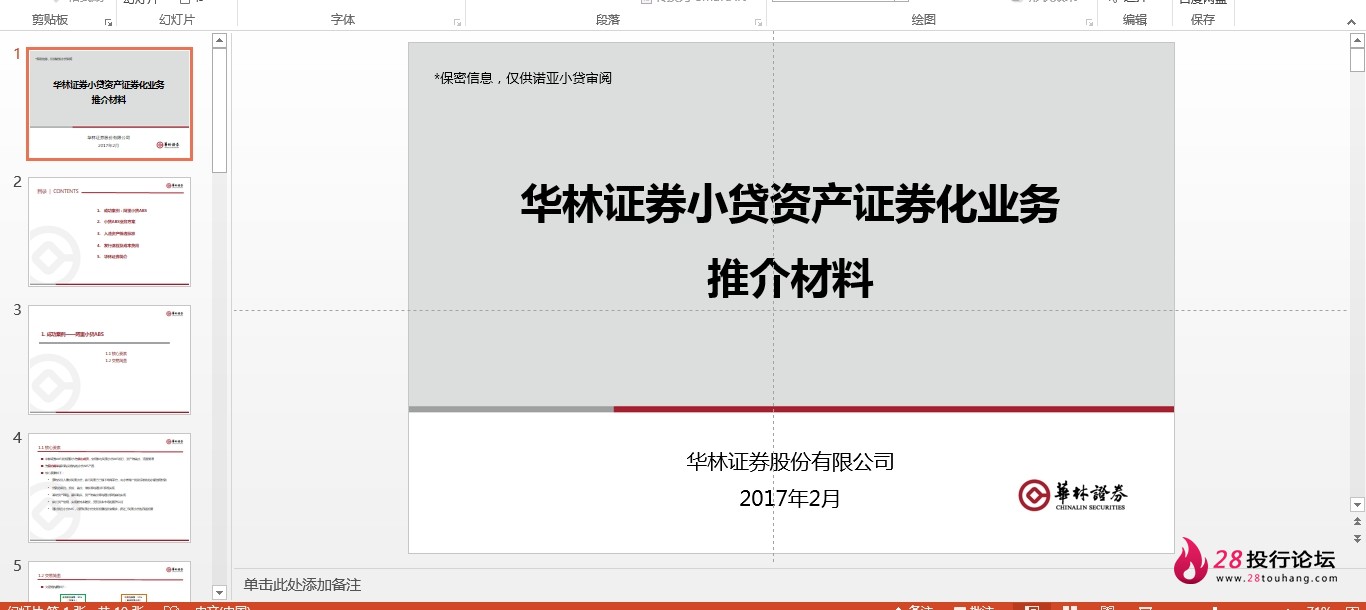Click the date text 2017年2月

point(790,498)
